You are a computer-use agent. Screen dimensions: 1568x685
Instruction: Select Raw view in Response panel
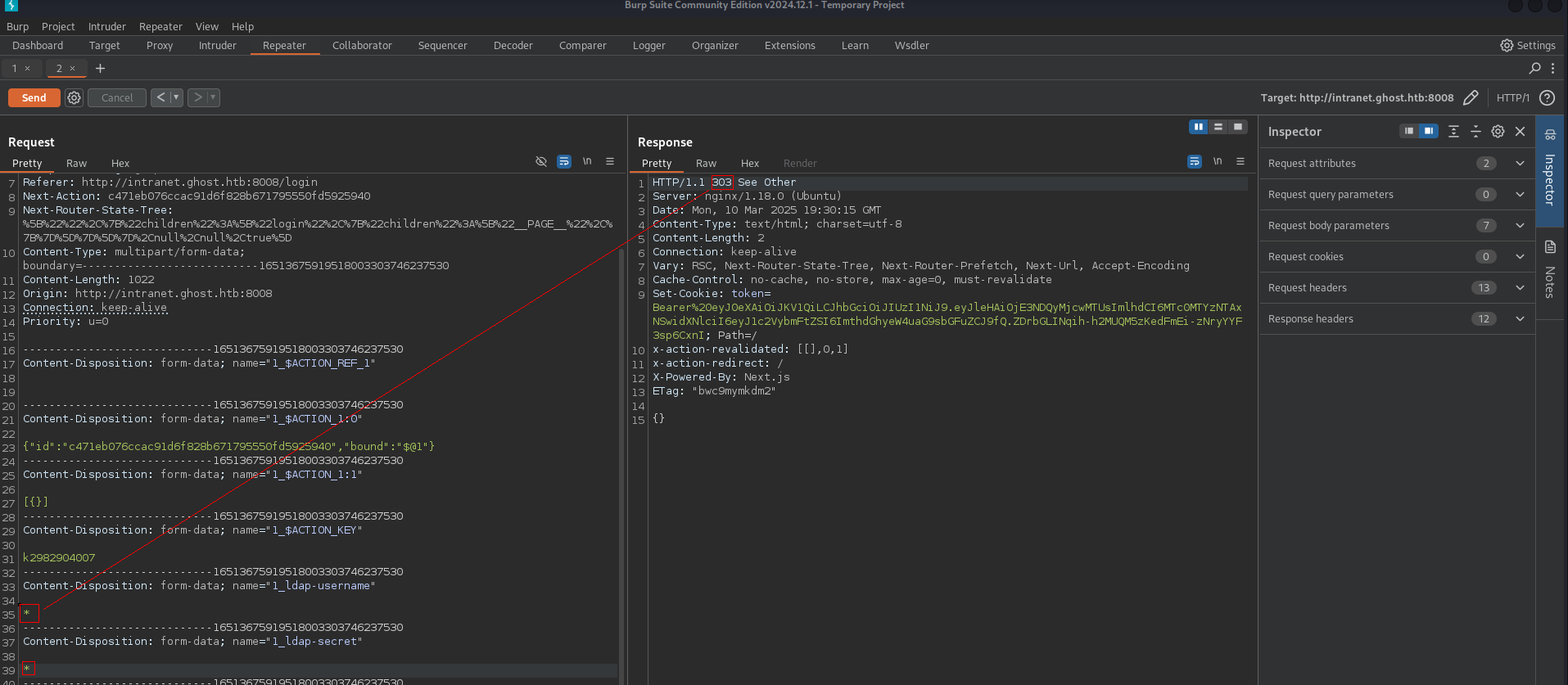pyautogui.click(x=706, y=164)
